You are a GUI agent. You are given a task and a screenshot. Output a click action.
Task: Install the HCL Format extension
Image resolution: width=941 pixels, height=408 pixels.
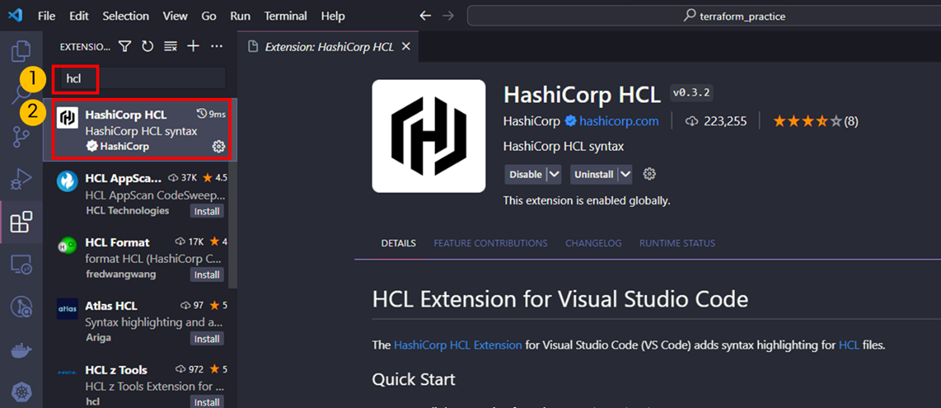click(207, 275)
